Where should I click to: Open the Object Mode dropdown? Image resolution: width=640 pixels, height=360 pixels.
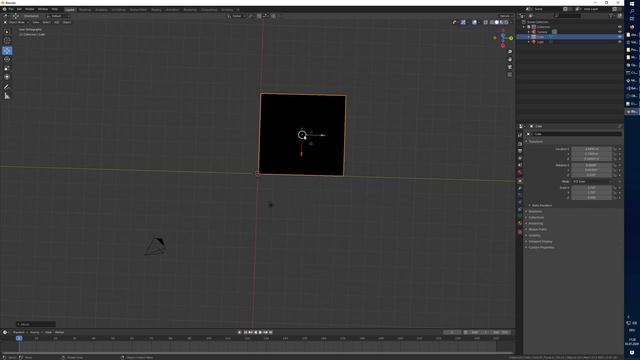16,22
